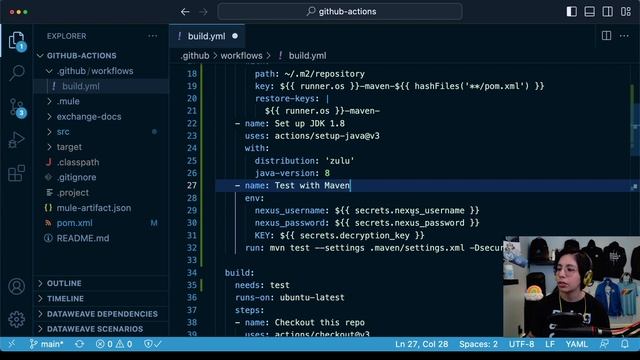The image size is (640, 360).
Task: Open Source Control view with 3 changes
Action: click(17, 107)
